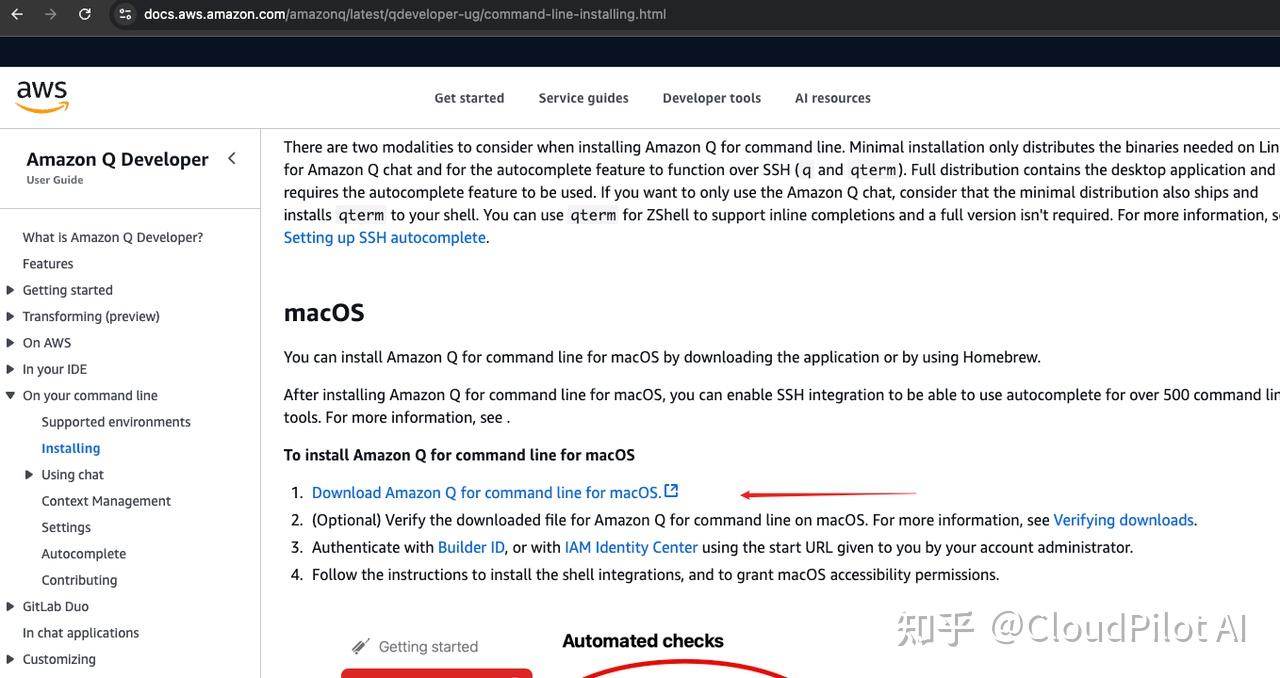Click the pencil icon beside Getting started

coord(361,645)
